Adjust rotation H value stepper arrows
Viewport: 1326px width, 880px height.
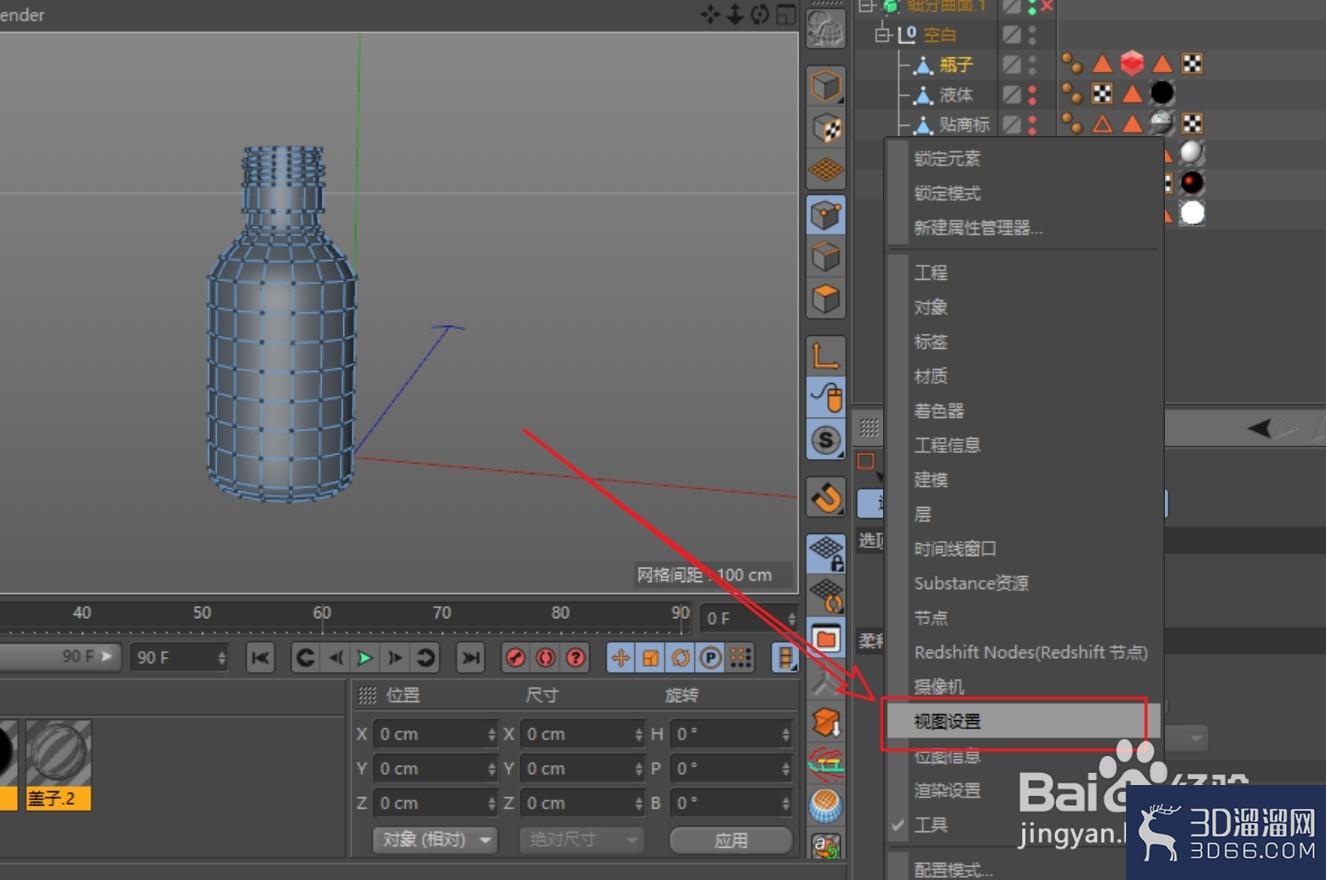[786, 734]
